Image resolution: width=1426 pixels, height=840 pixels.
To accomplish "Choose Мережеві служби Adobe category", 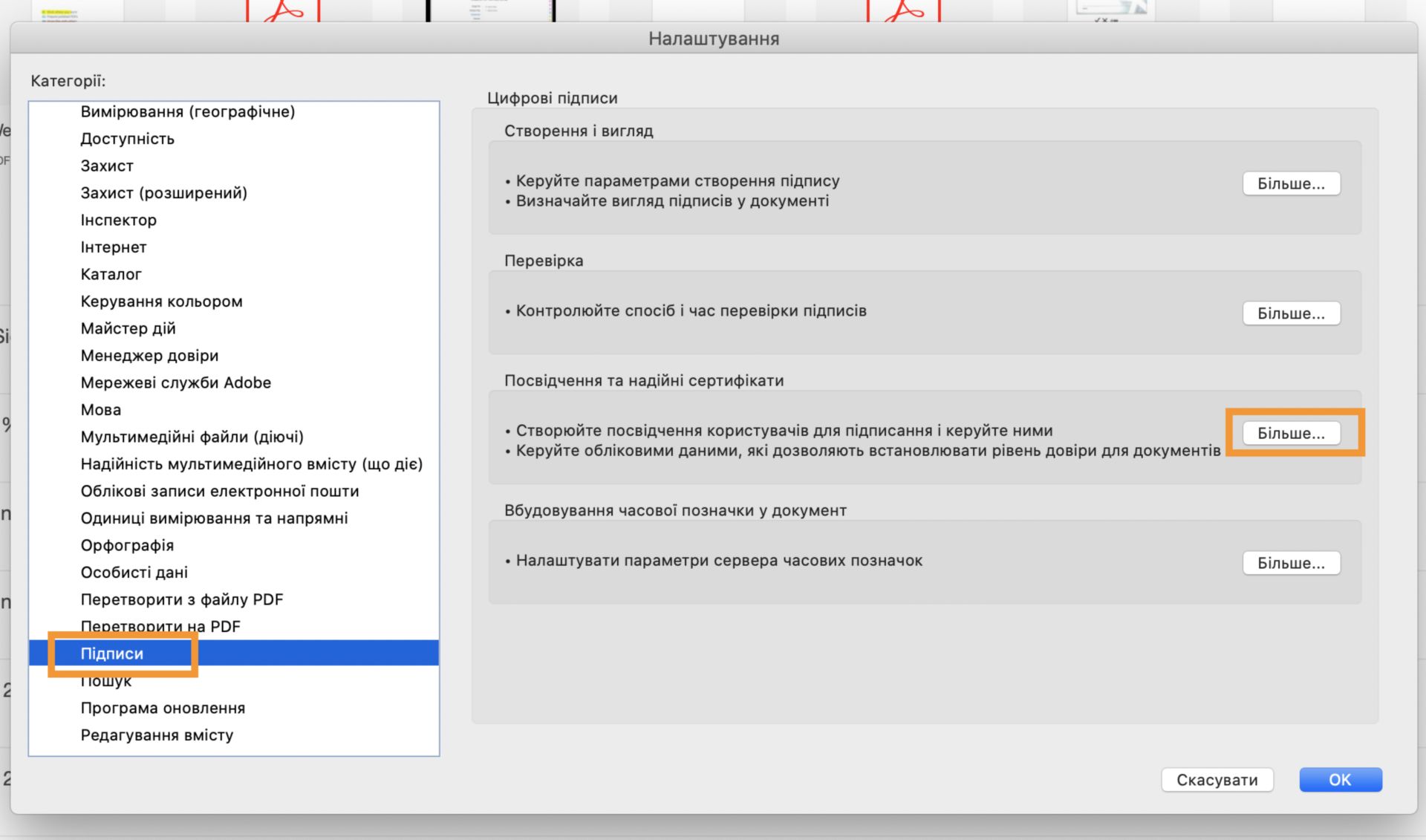I will pos(175,382).
